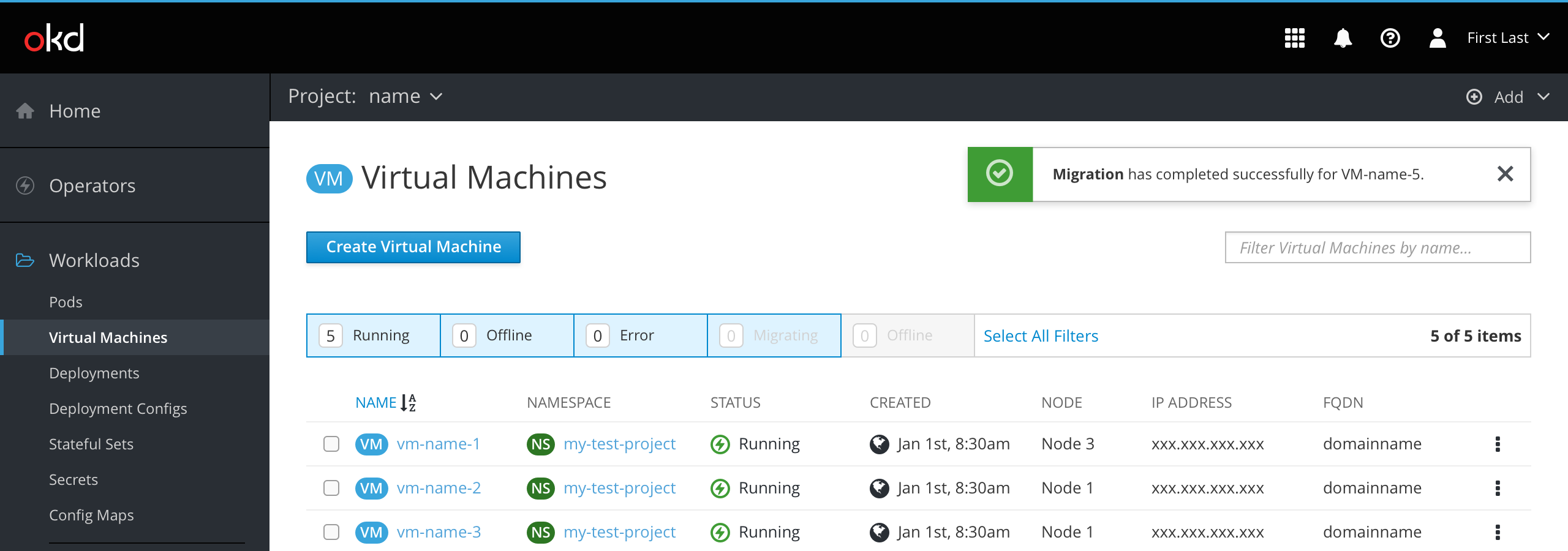Click the NS badge in vm-name-2 row
Image resolution: width=1568 pixels, height=551 pixels.
[x=540, y=488]
